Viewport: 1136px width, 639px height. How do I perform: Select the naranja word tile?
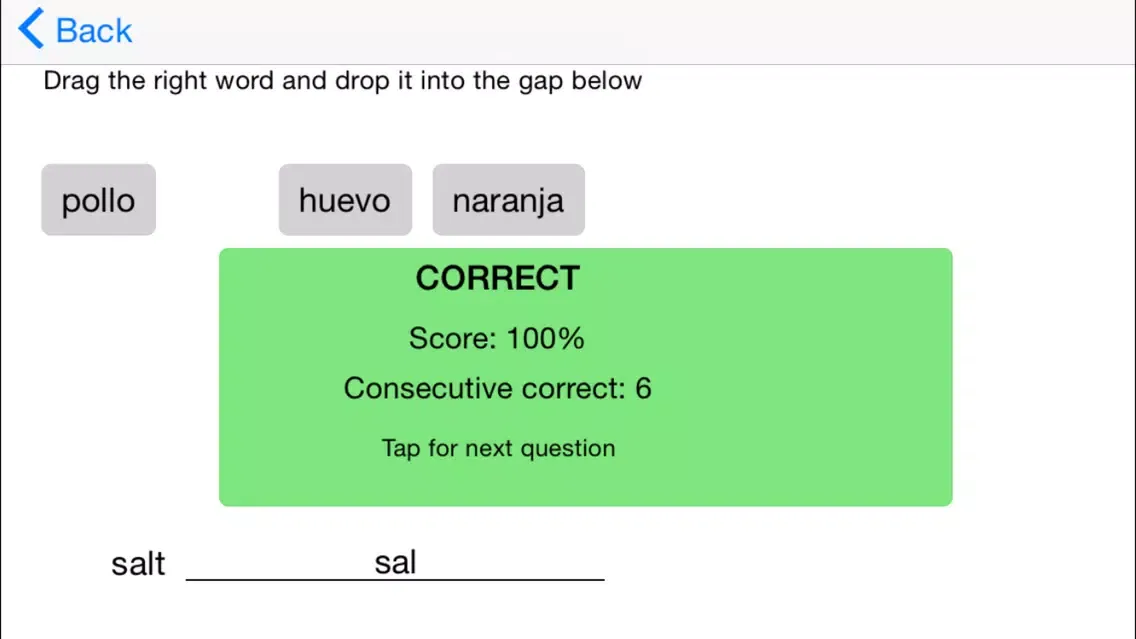tap(508, 200)
